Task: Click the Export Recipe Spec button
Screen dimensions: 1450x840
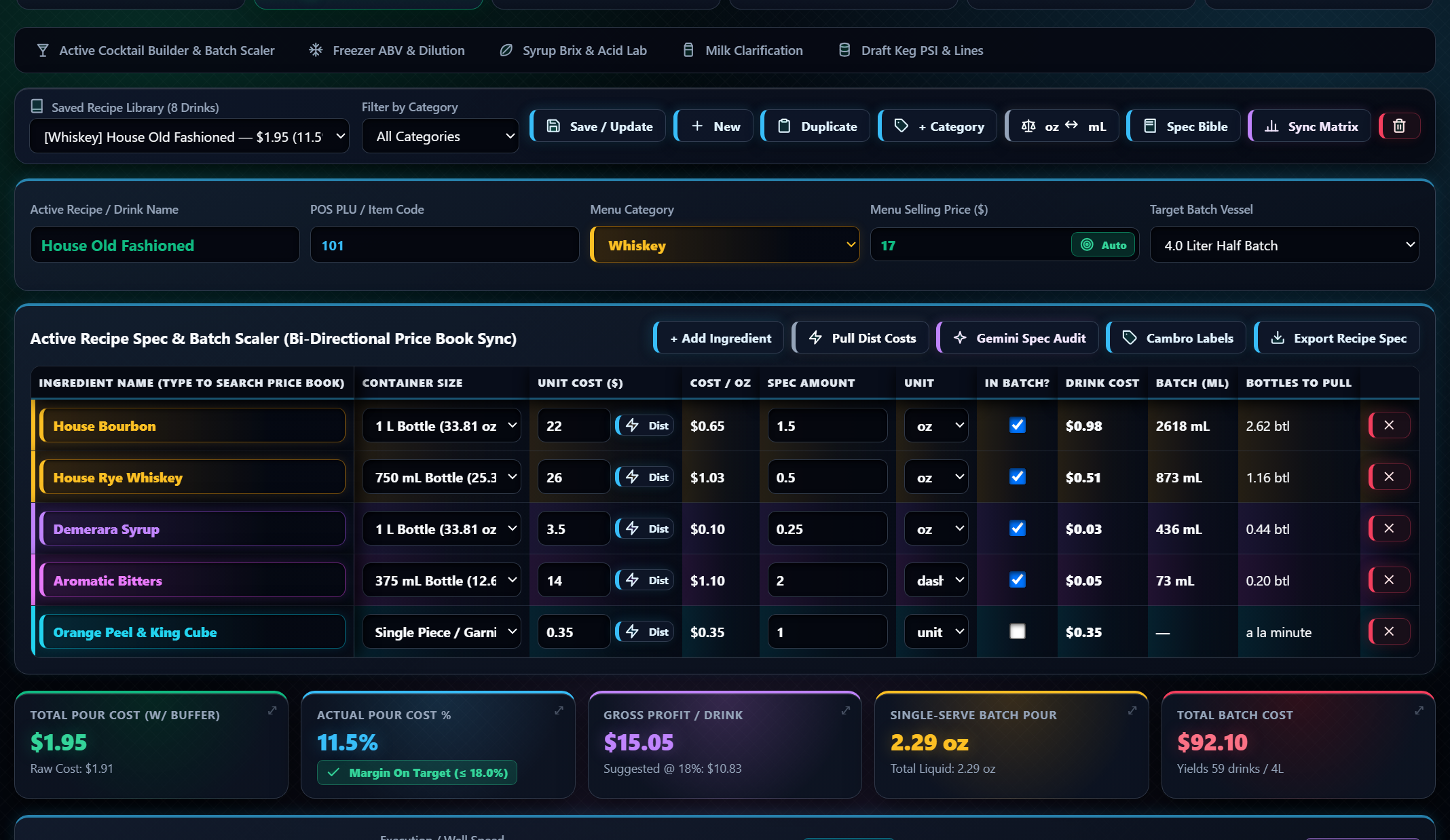Action: coord(1337,338)
